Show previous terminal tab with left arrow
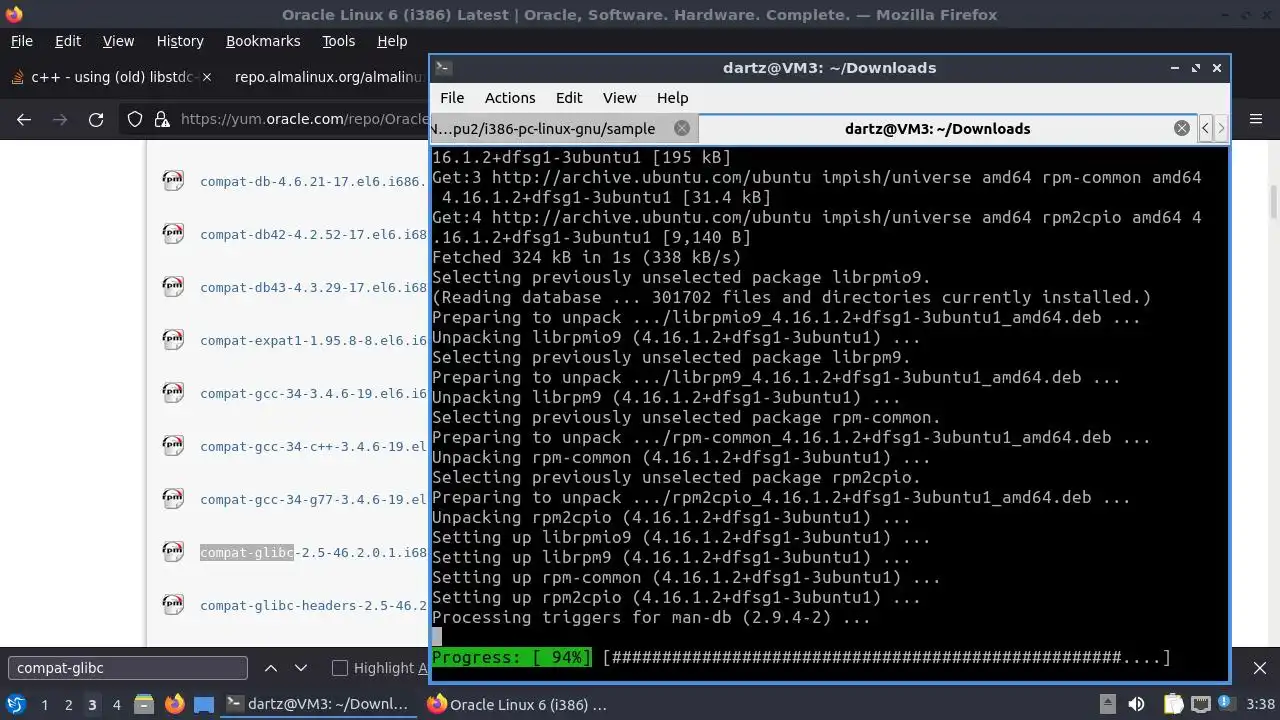Screen dimensions: 1280x720 [1205, 128]
